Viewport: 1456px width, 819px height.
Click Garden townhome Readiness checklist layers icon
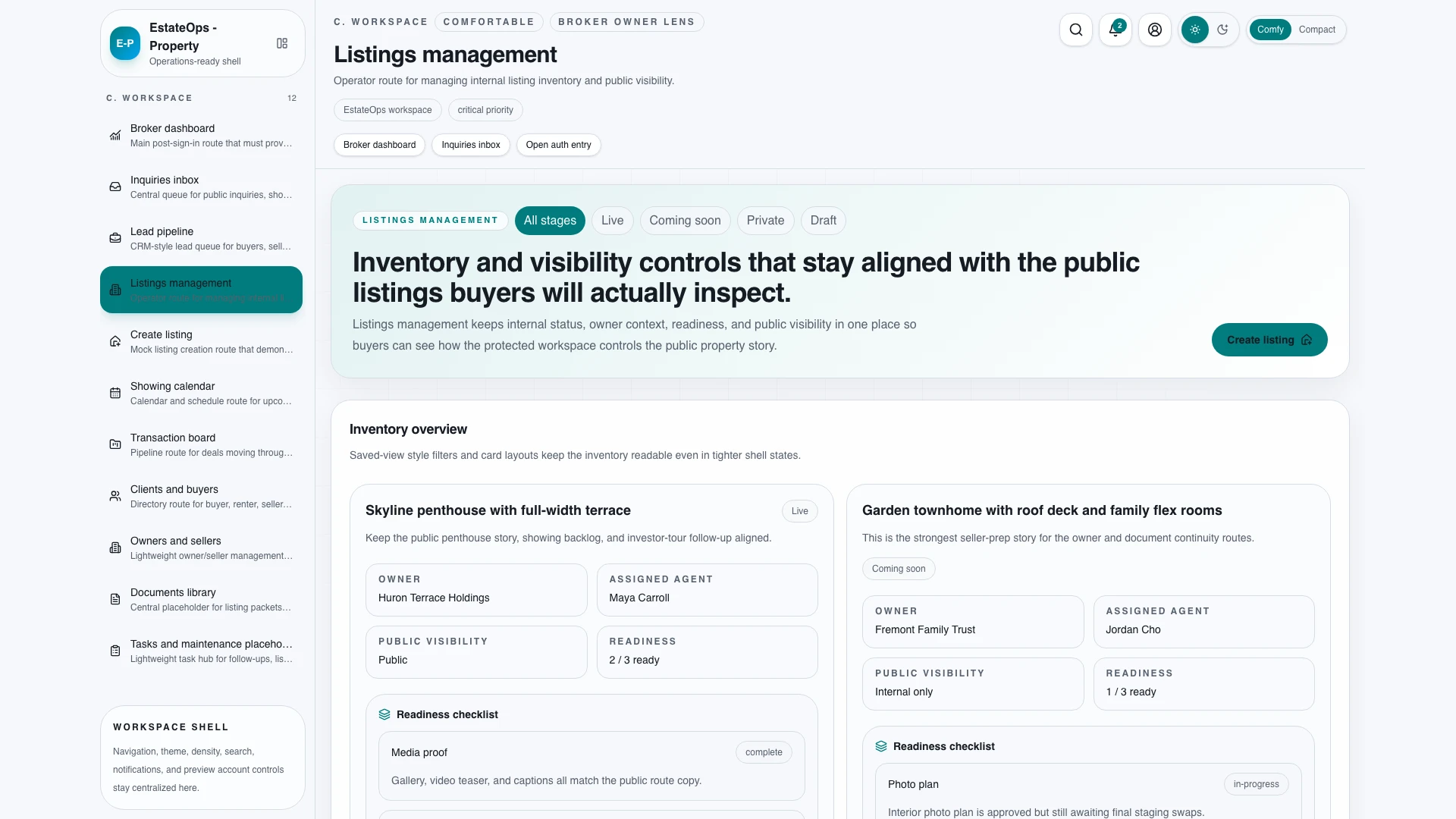pyautogui.click(x=881, y=746)
